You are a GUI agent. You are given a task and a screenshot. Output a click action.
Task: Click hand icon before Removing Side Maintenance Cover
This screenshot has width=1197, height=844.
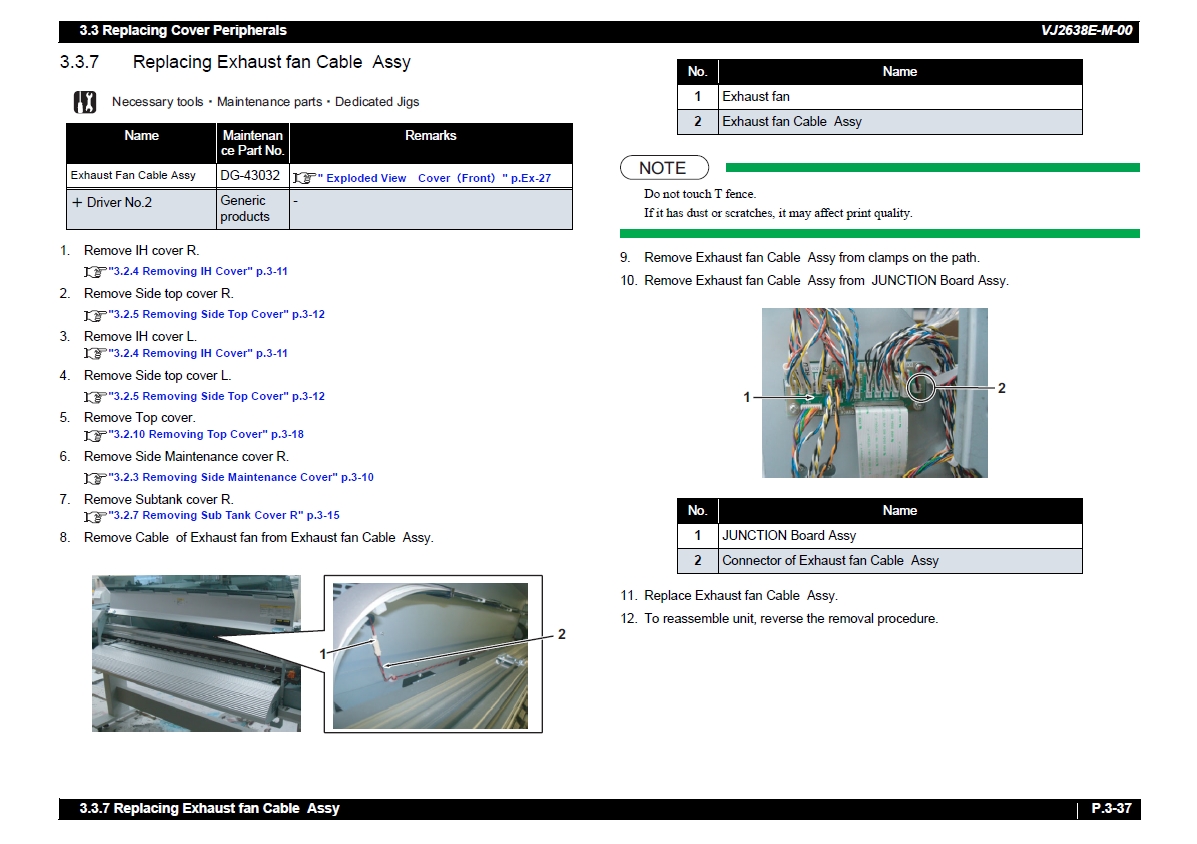[95, 478]
